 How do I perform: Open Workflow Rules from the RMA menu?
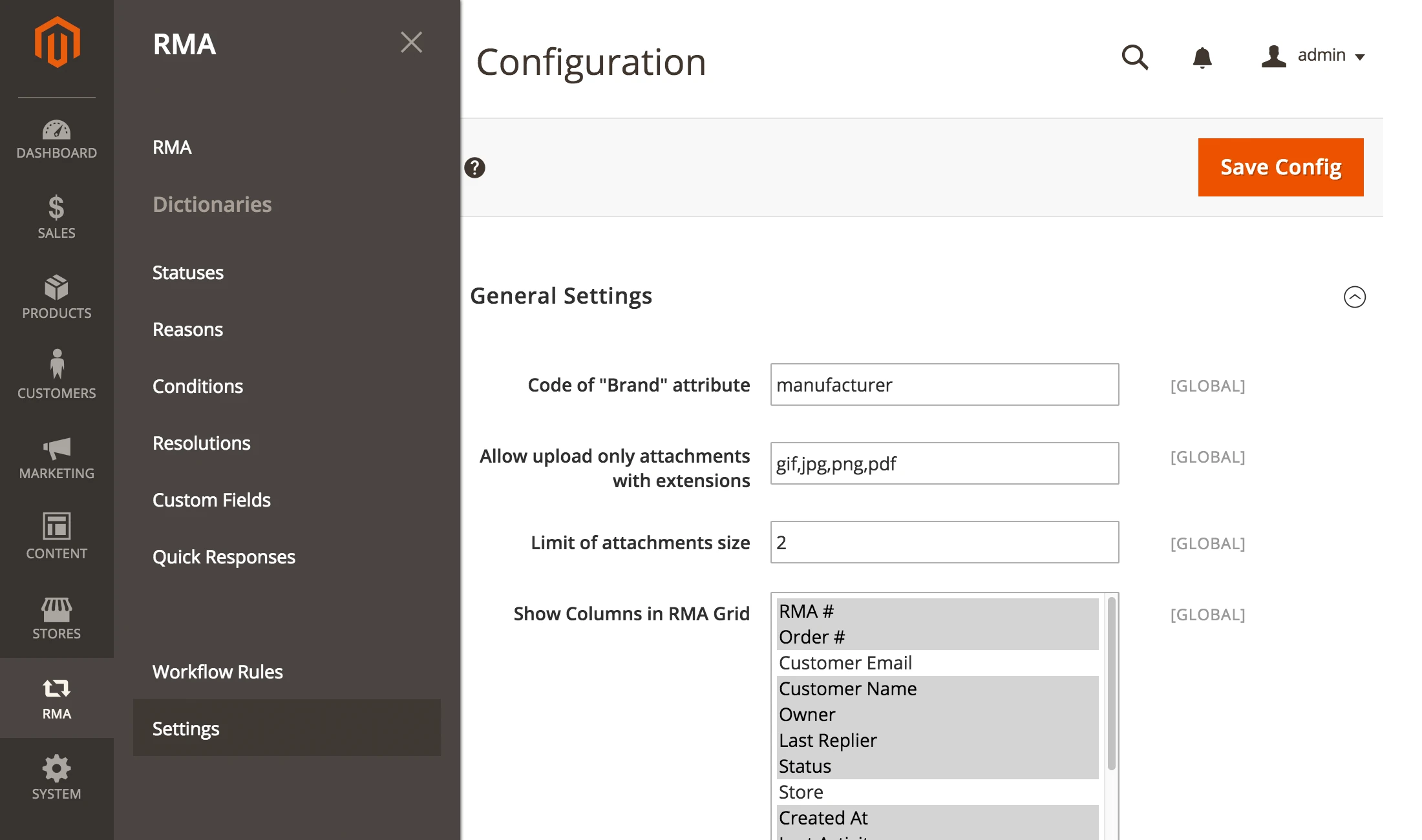218,671
